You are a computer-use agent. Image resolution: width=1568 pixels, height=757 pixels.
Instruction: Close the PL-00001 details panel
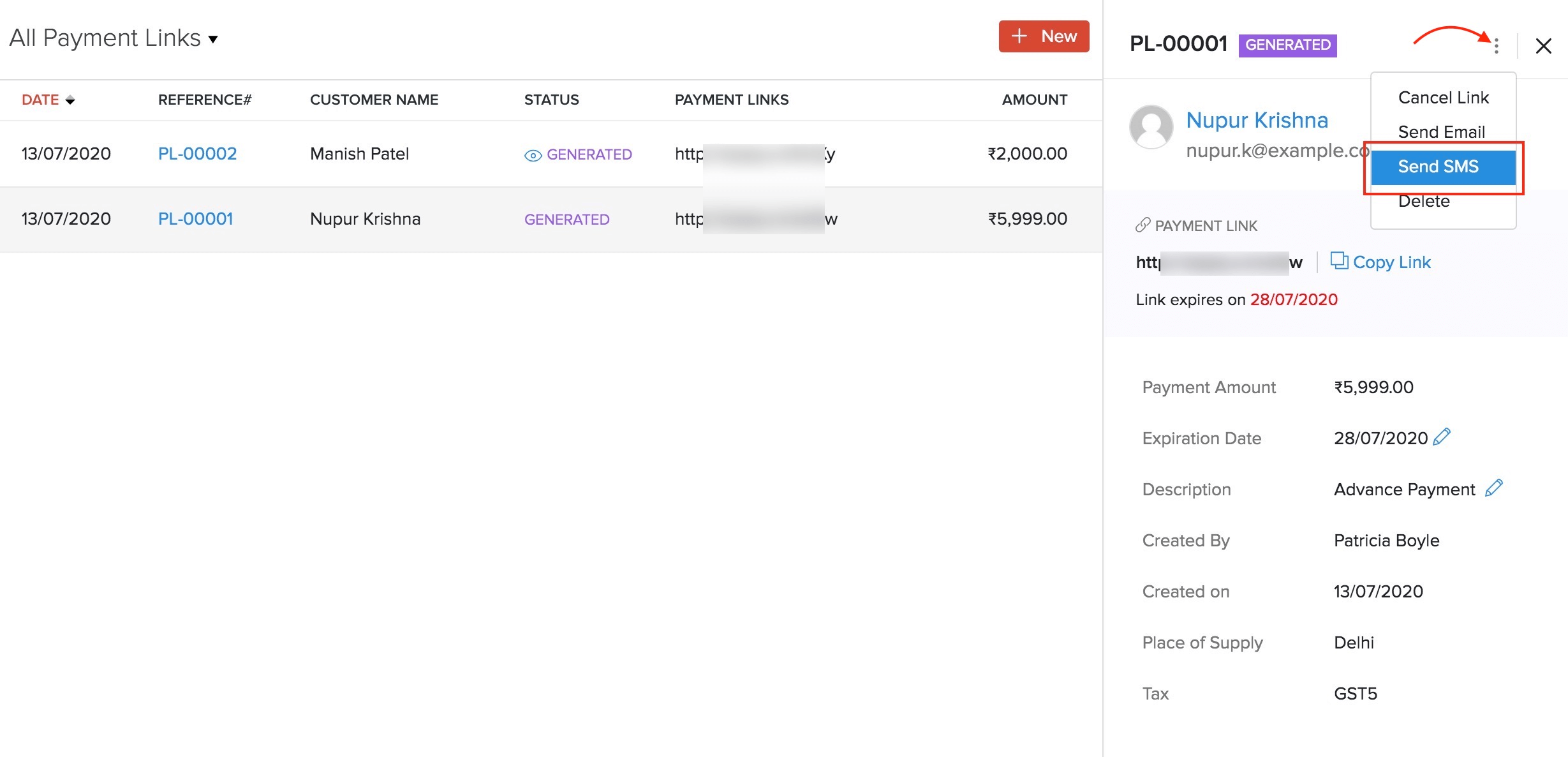(x=1543, y=46)
